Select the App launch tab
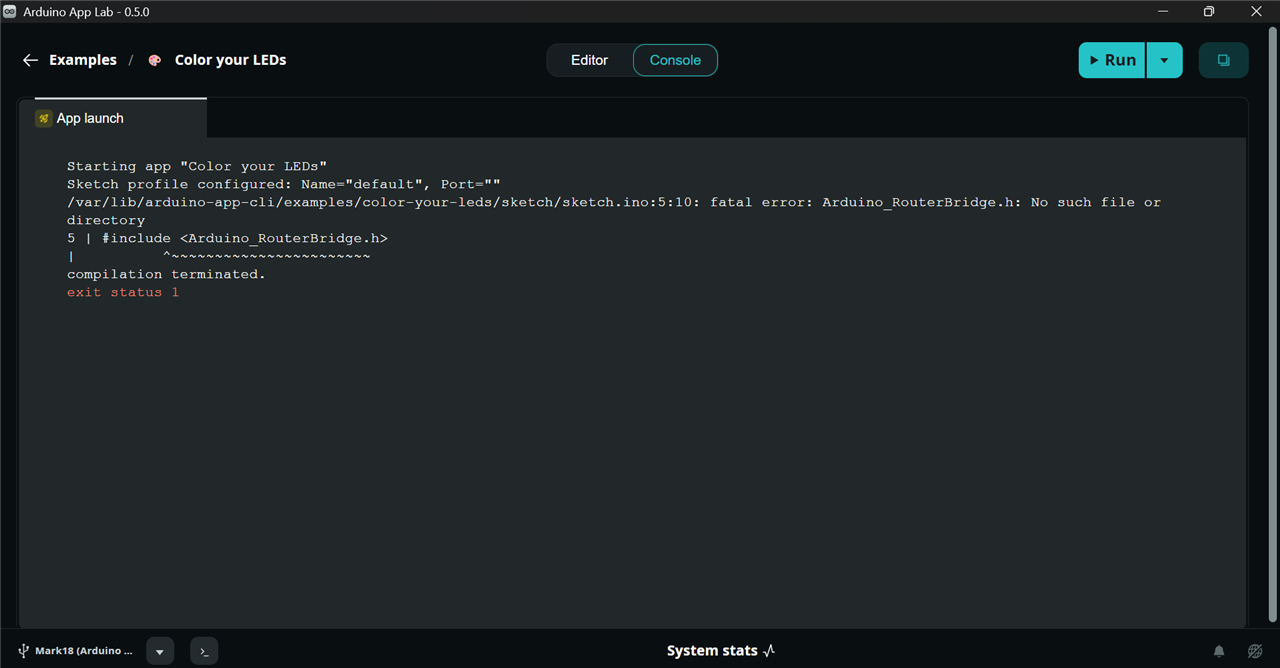 [120, 118]
